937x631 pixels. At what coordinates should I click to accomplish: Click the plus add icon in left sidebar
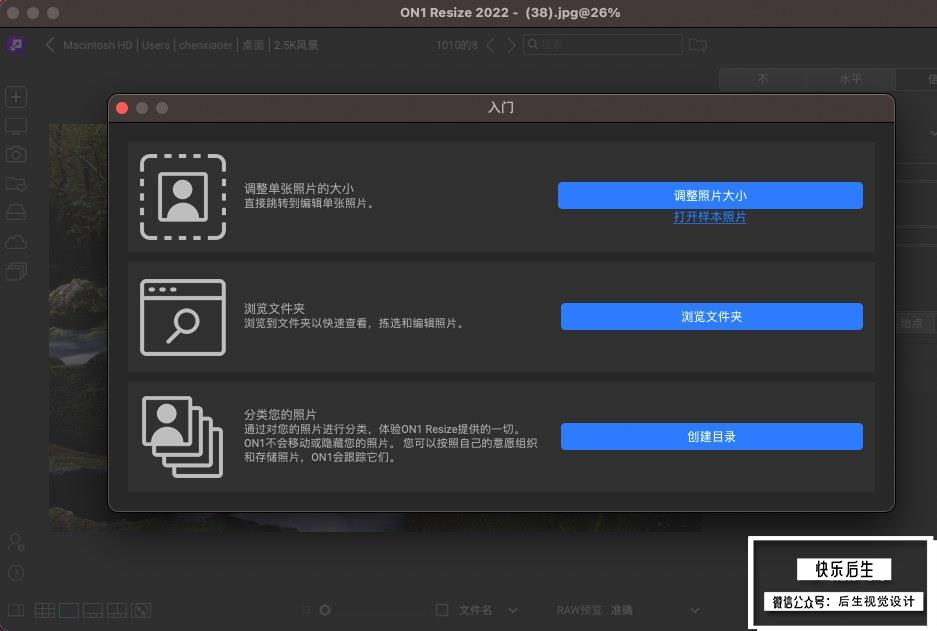point(16,97)
